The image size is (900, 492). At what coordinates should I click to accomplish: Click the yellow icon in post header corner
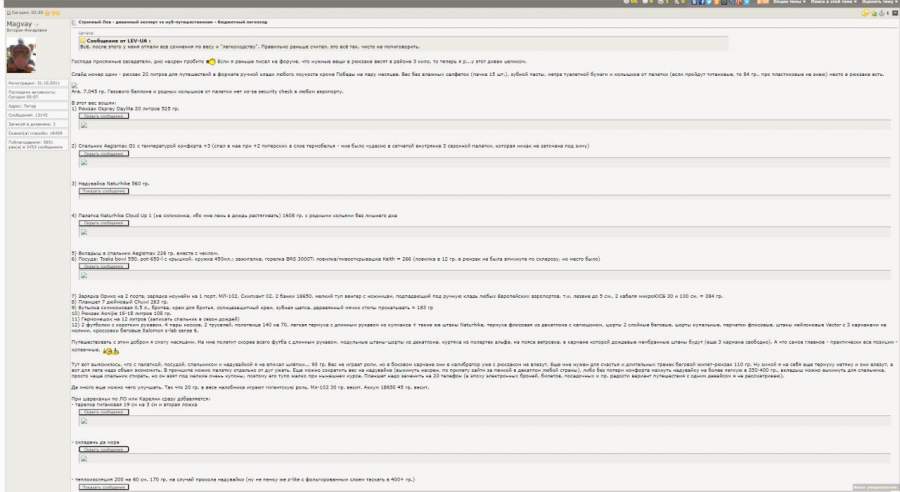coord(866,13)
